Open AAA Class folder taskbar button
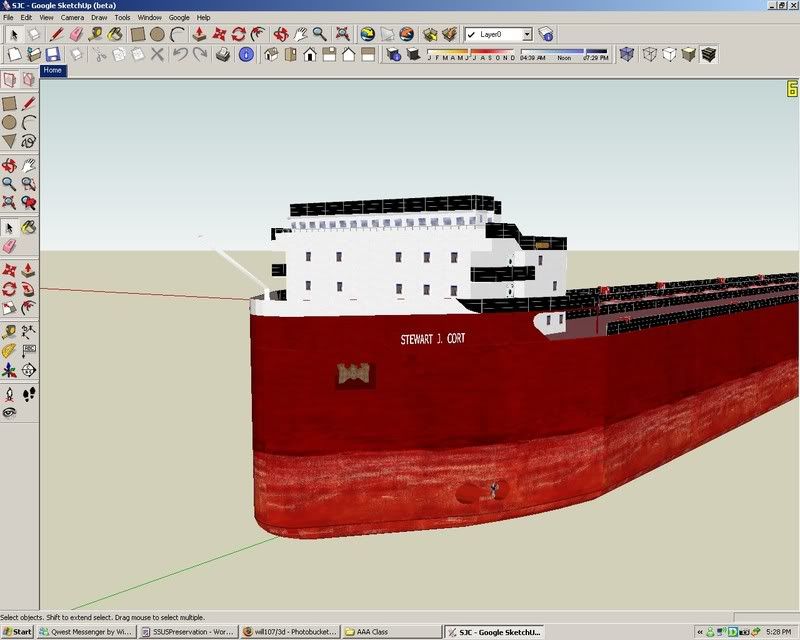The width and height of the screenshot is (800, 640). pos(391,631)
